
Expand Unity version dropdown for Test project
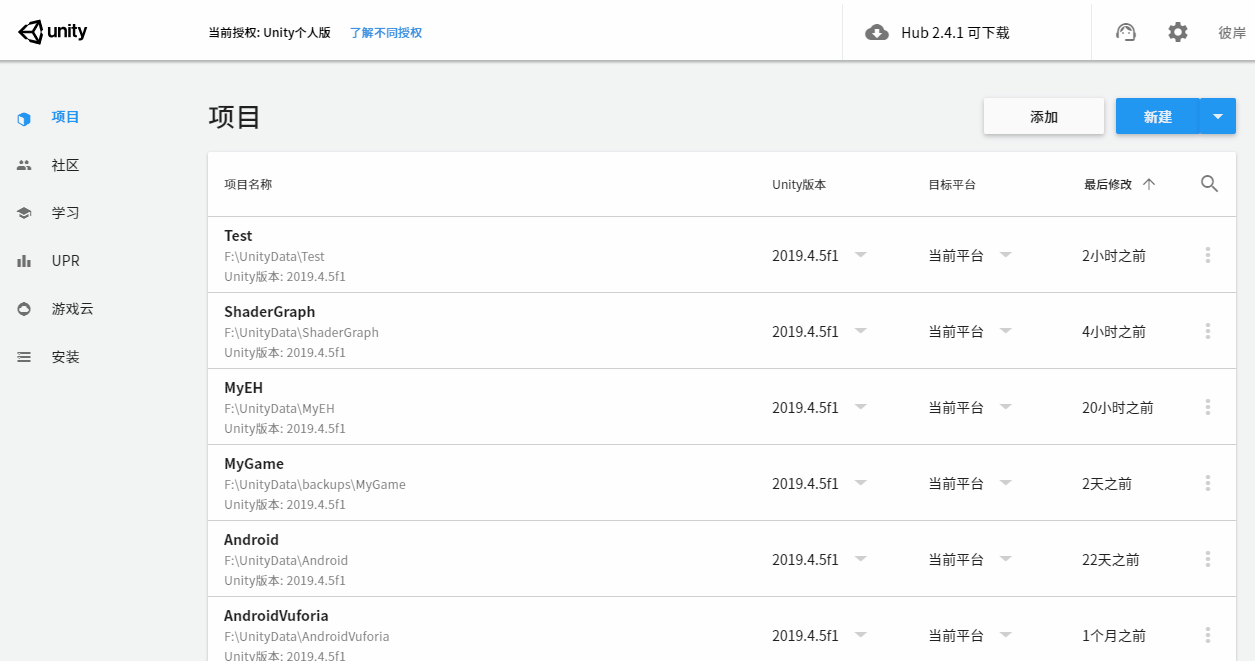(x=860, y=255)
